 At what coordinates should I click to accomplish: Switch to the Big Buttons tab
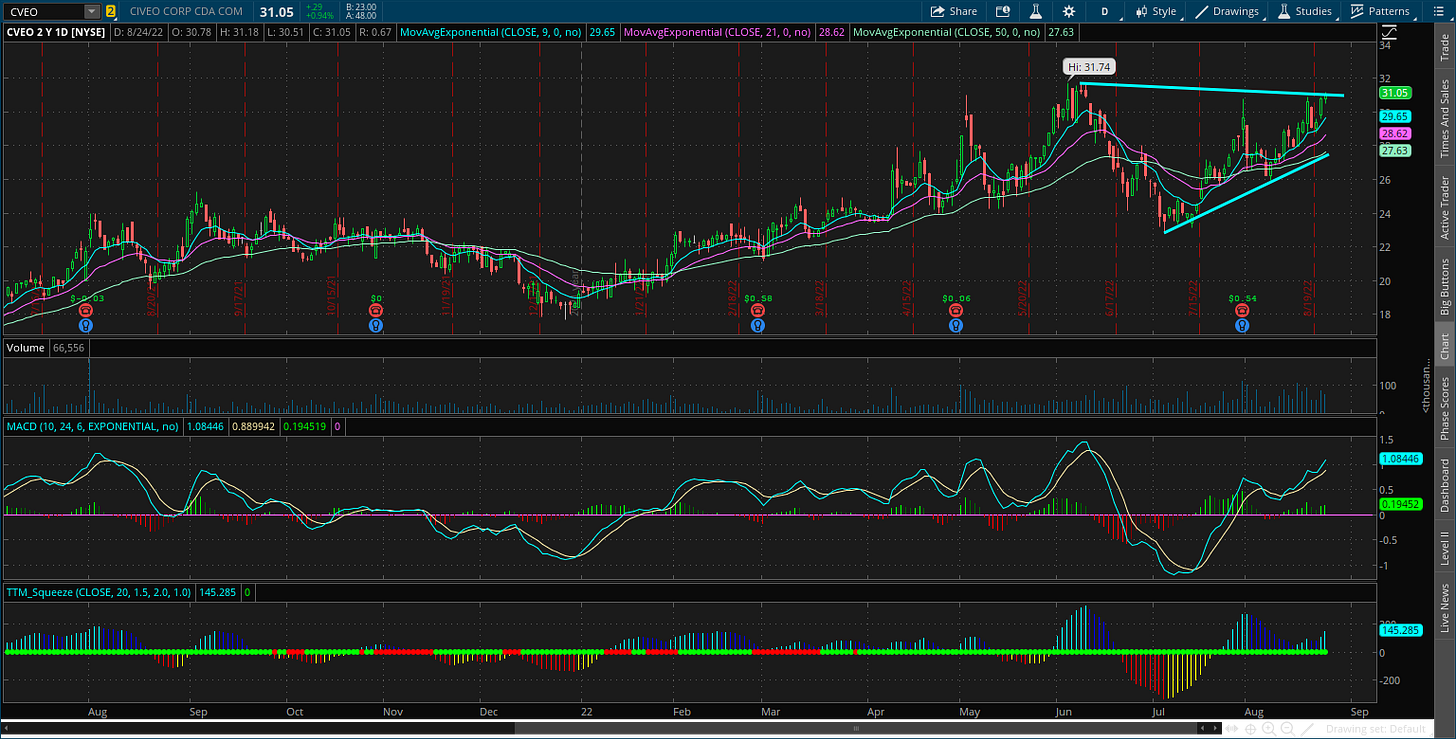[1444, 283]
